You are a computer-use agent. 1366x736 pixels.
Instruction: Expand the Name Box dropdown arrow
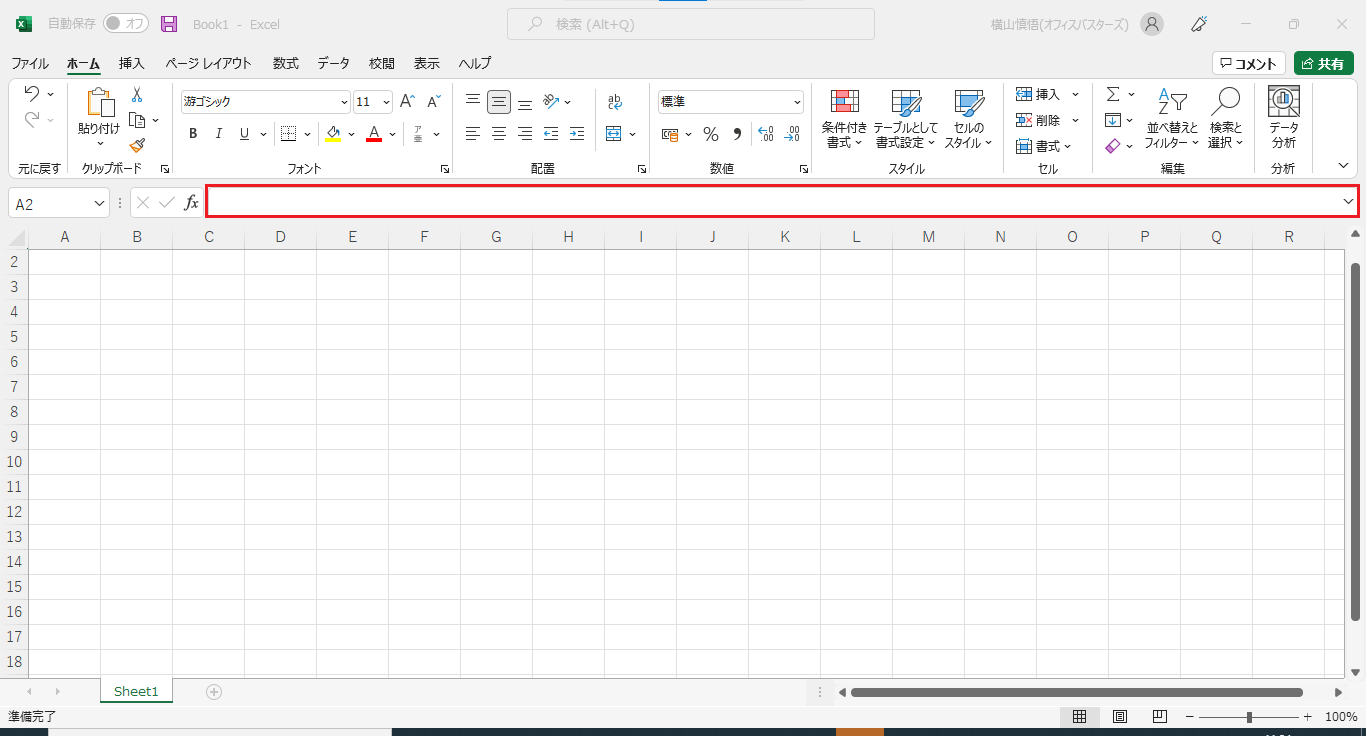pyautogui.click(x=99, y=203)
